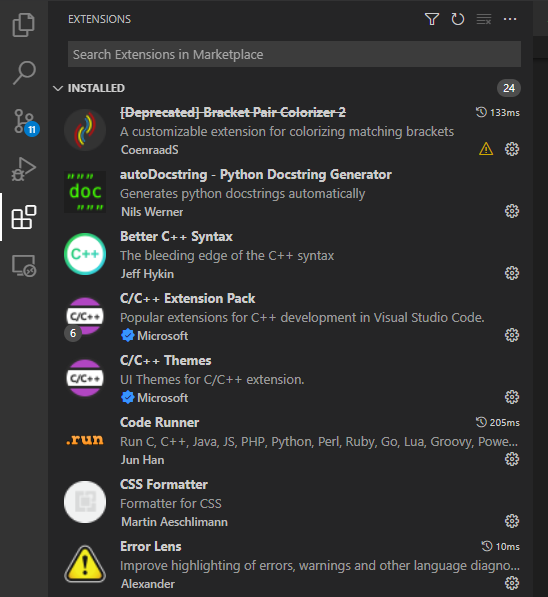Click the C/C++ Themes logo
548x597 pixels.
pos(85,378)
